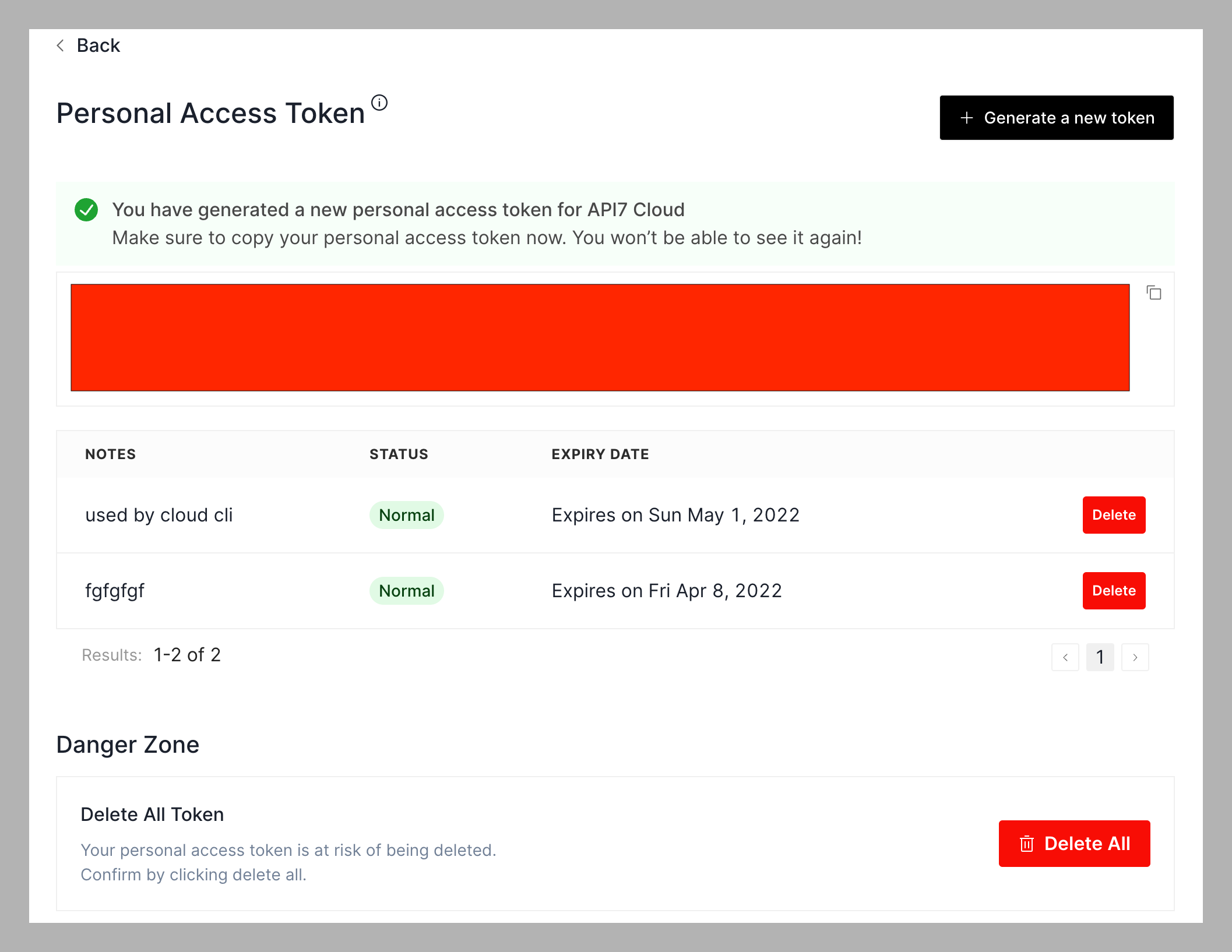Click the plus icon on Generate a new token
1232x952 pixels.
(965, 117)
